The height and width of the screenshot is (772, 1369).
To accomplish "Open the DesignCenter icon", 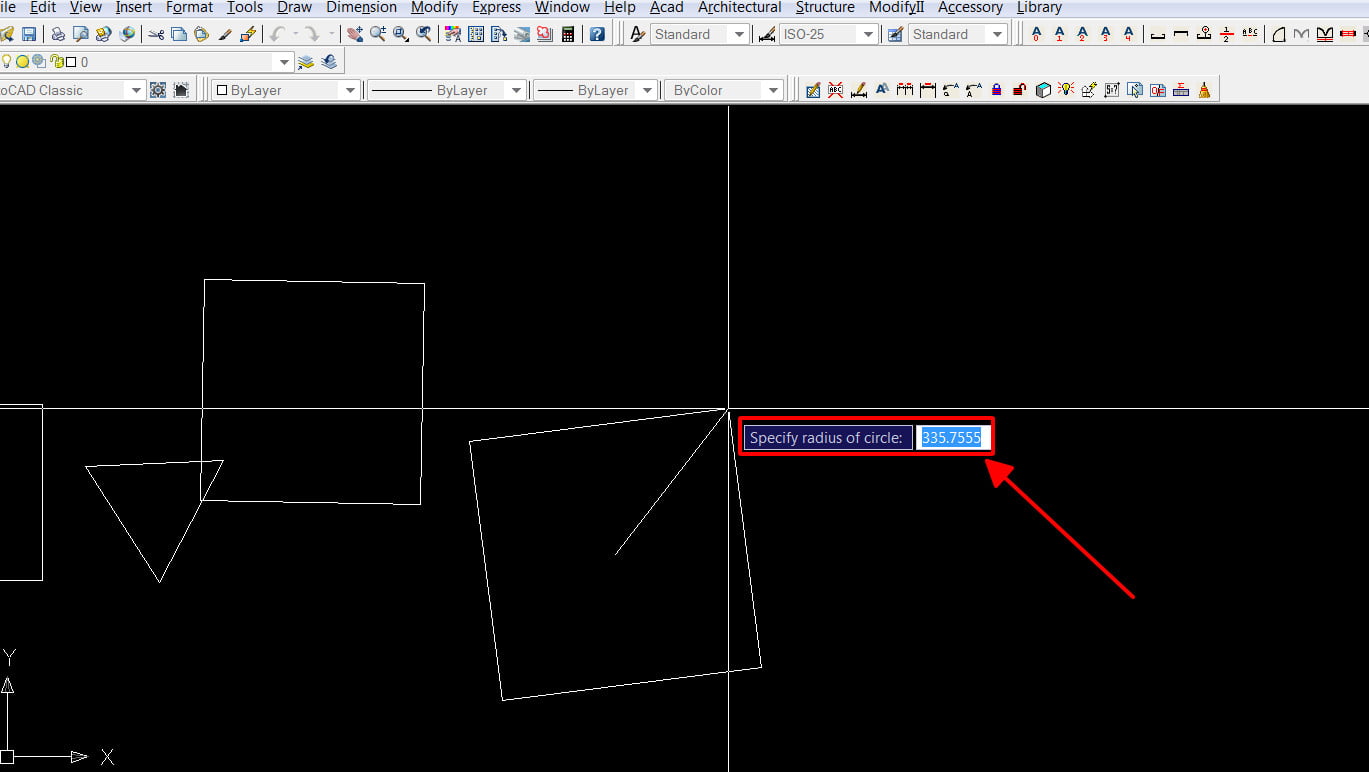I will tap(476, 34).
